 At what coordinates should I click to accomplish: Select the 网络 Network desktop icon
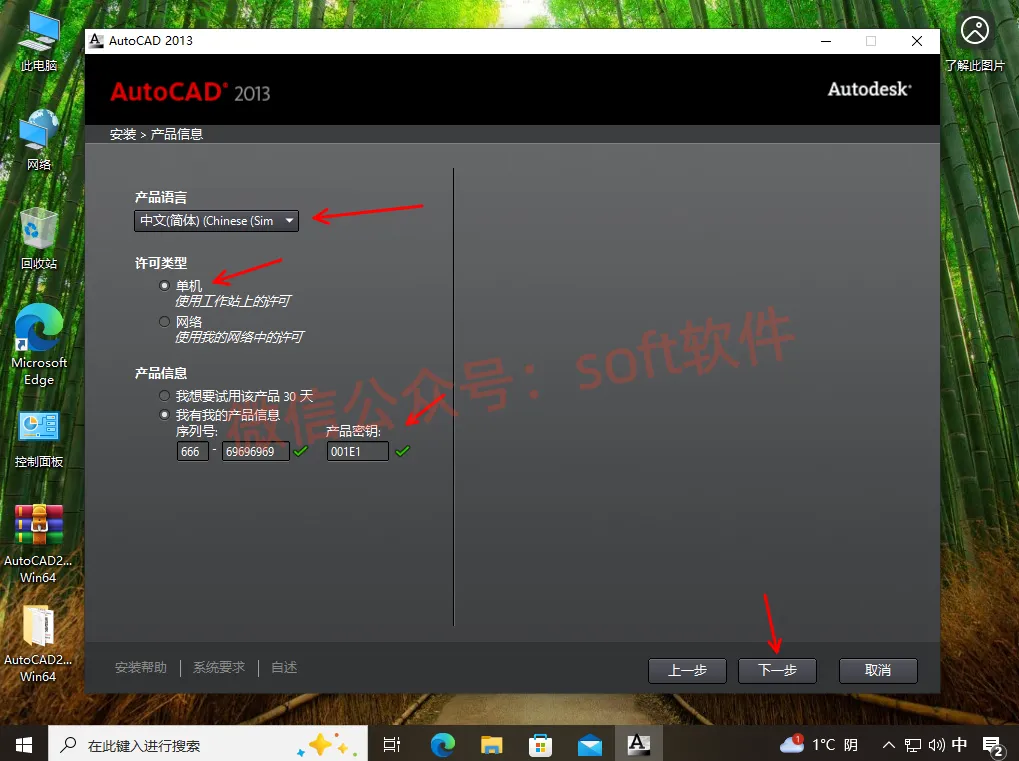(x=39, y=141)
